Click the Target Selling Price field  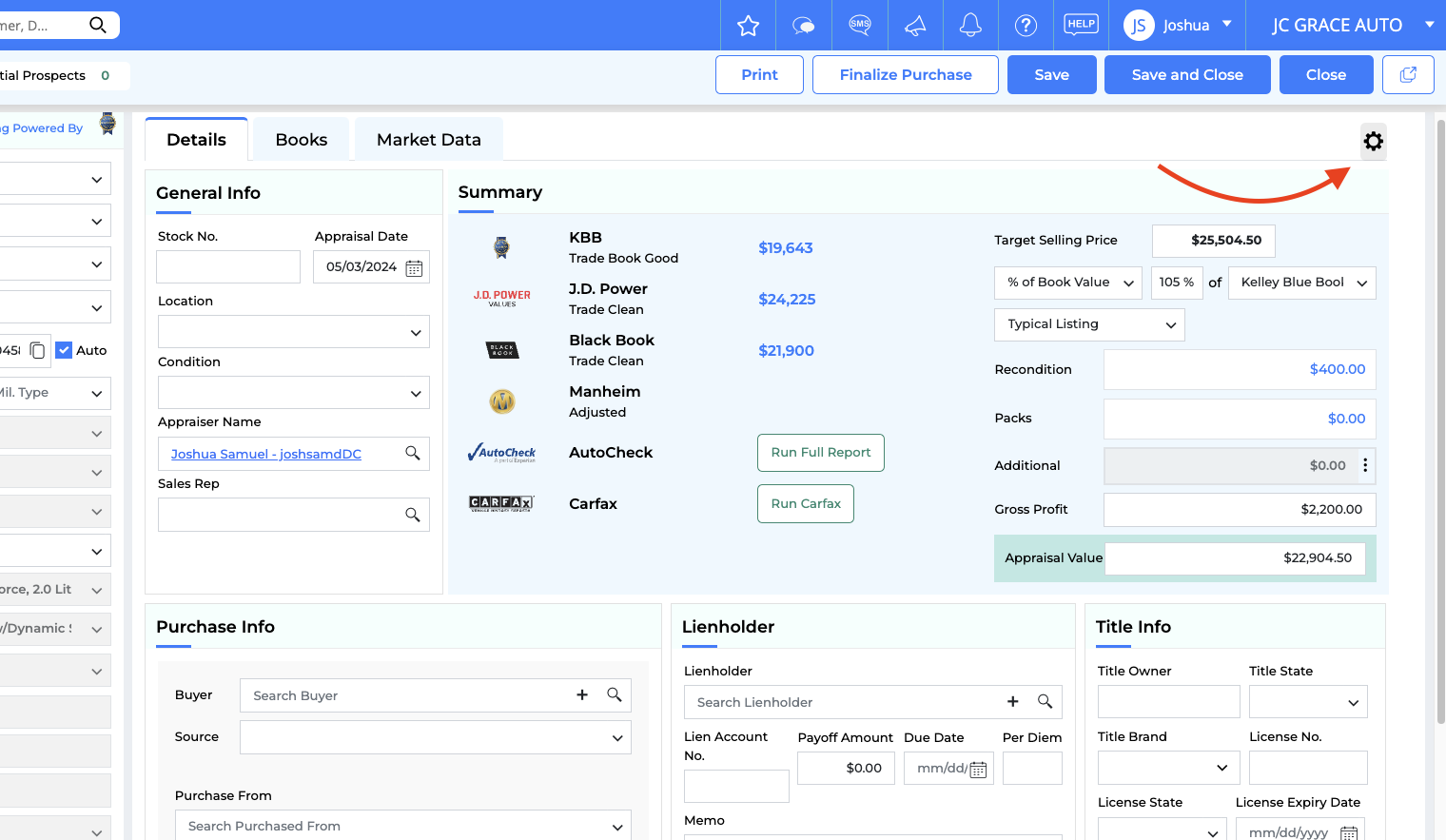(x=1214, y=241)
